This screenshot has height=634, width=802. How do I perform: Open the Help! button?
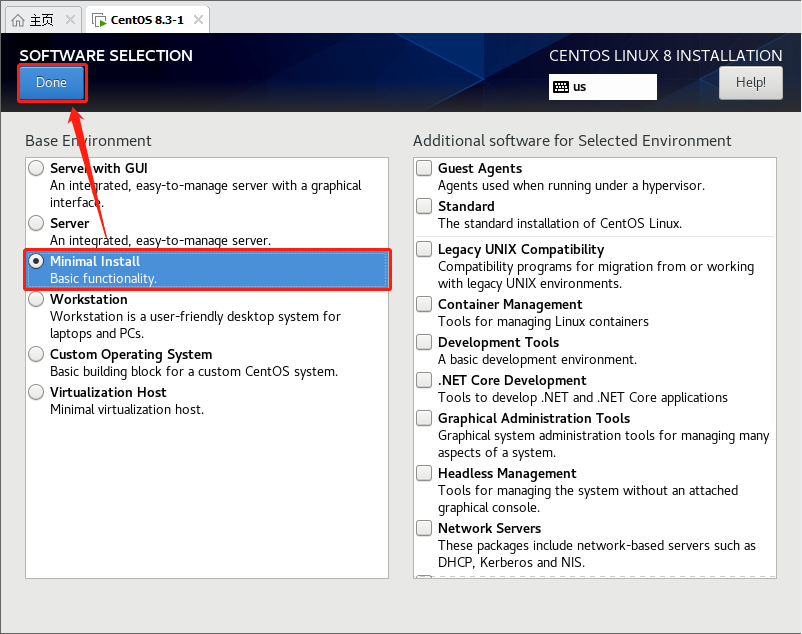(750, 83)
